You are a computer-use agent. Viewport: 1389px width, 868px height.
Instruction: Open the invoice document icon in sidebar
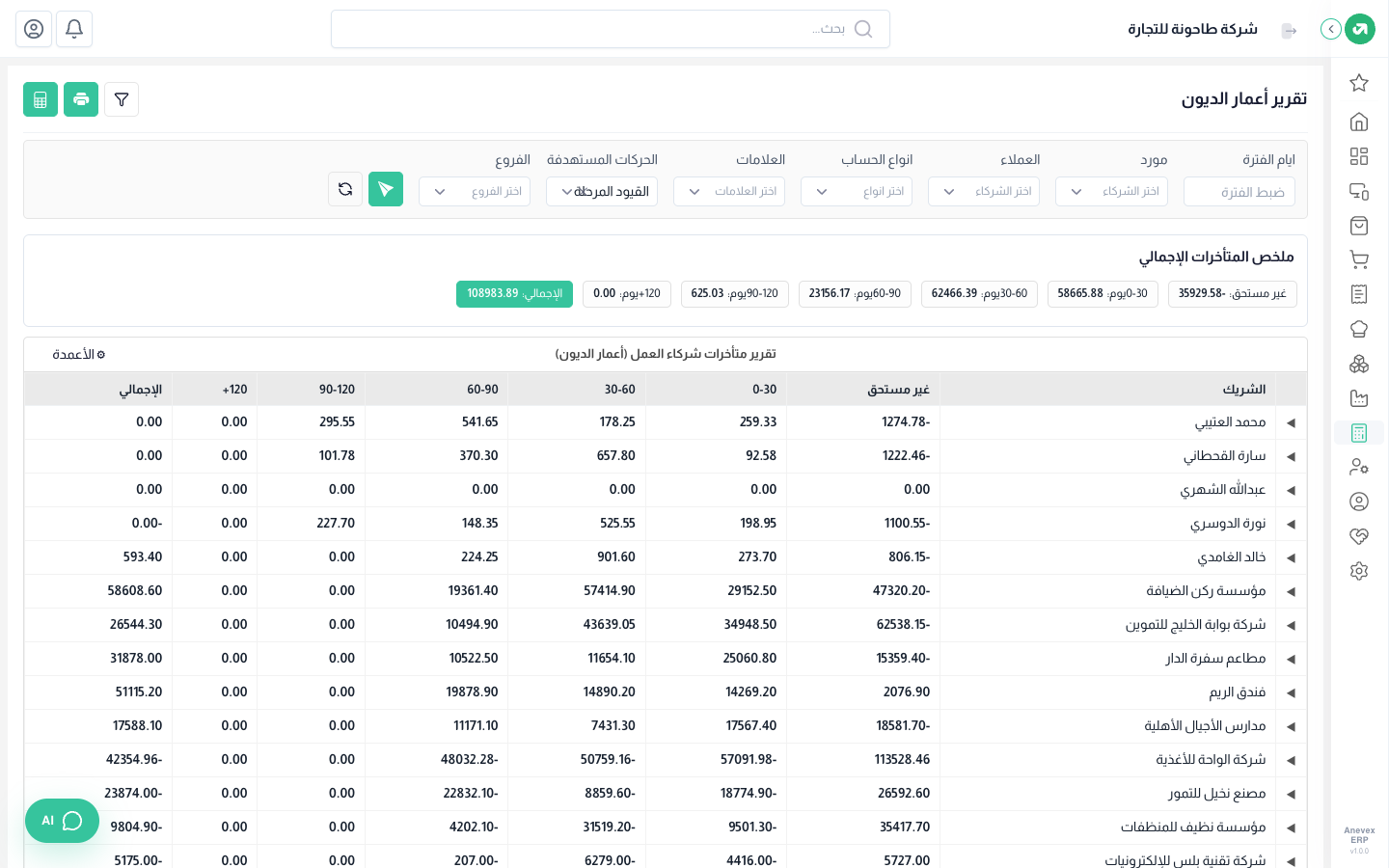point(1359,294)
